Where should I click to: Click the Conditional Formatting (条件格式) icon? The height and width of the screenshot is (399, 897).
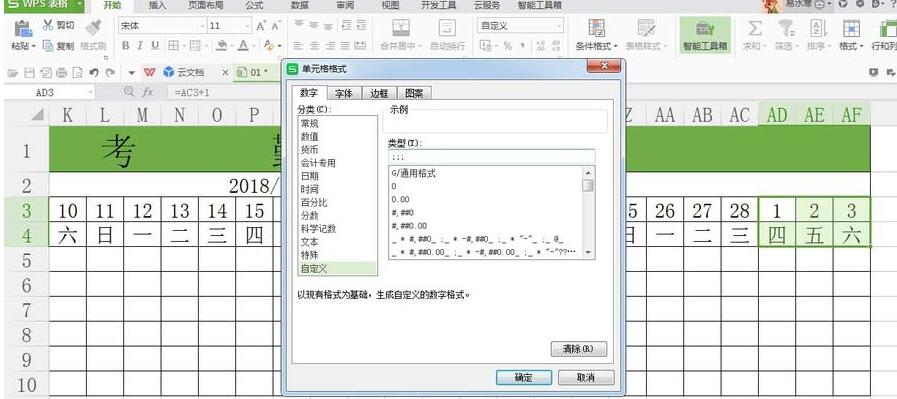[x=597, y=27]
